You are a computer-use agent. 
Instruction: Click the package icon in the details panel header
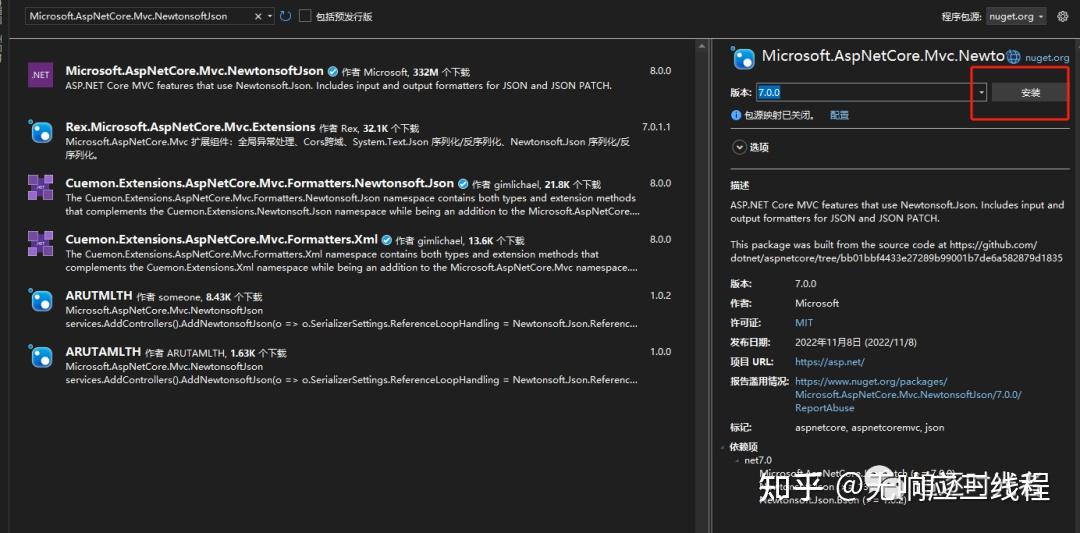(744, 59)
